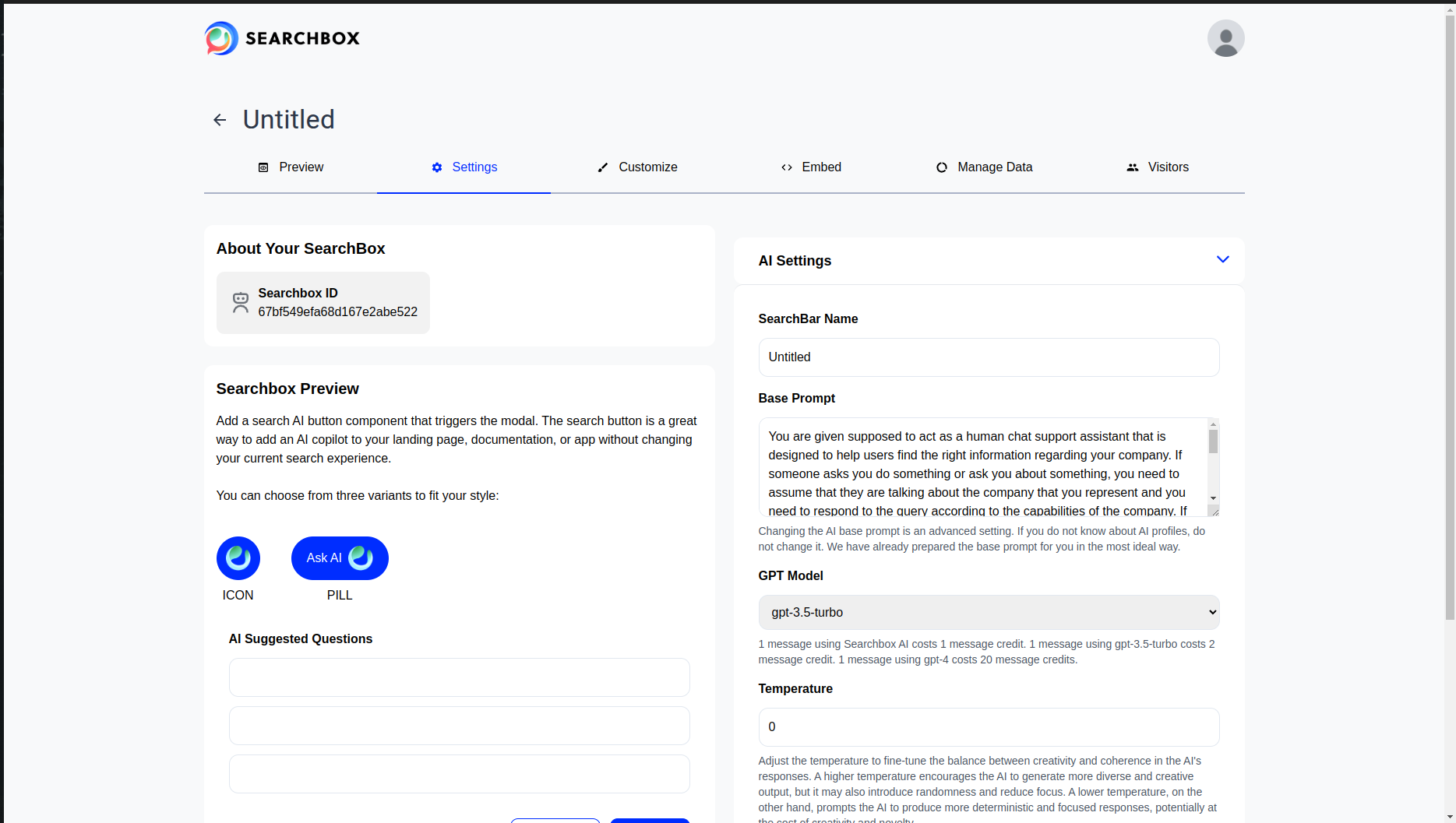This screenshot has height=823, width=1456.
Task: Click the SearchBox logo icon
Action: [219, 37]
